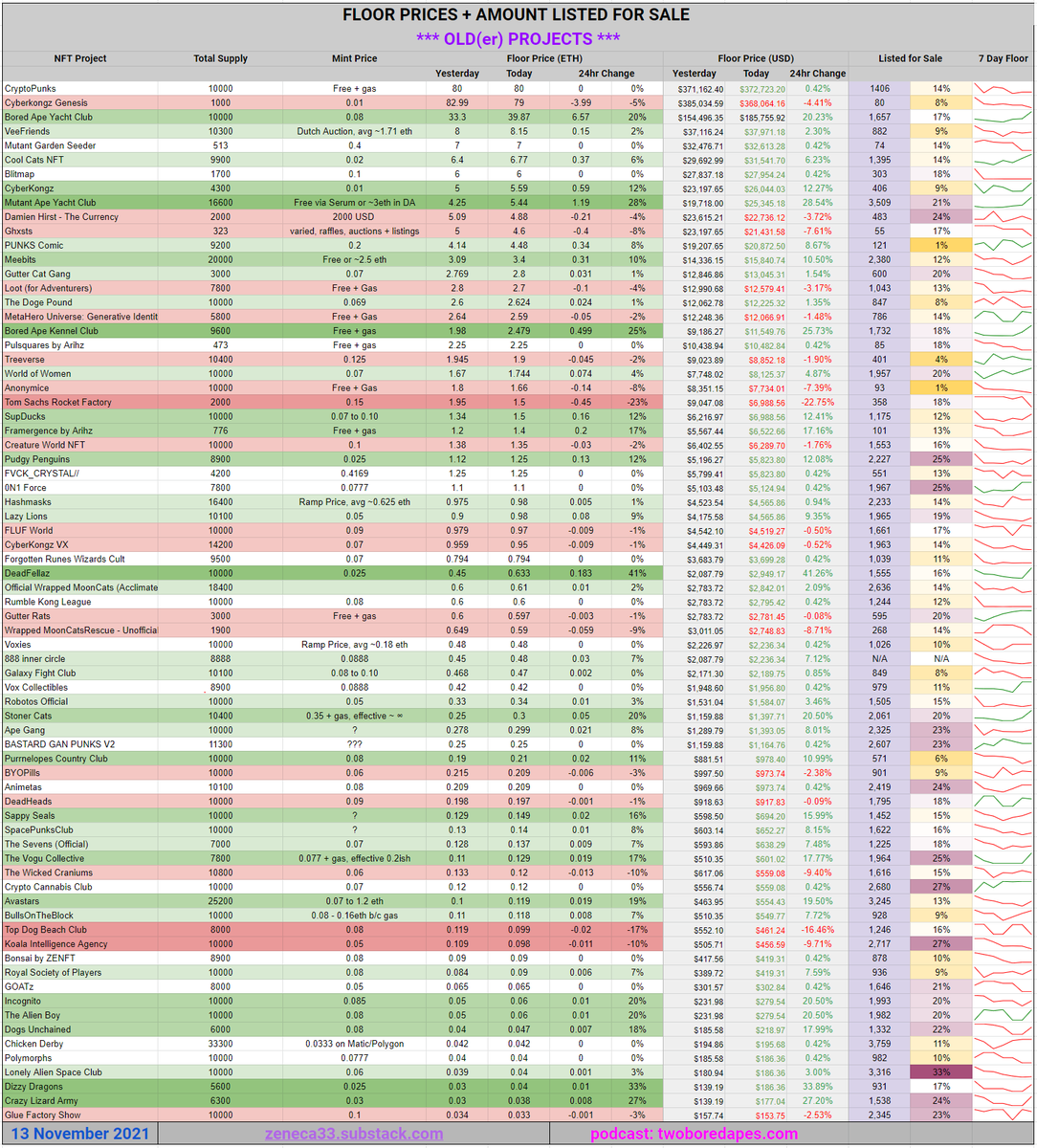Select Chicken Derby Matic/Polygon mint price
The height and width of the screenshot is (1148, 1037).
pyautogui.click(x=354, y=1044)
